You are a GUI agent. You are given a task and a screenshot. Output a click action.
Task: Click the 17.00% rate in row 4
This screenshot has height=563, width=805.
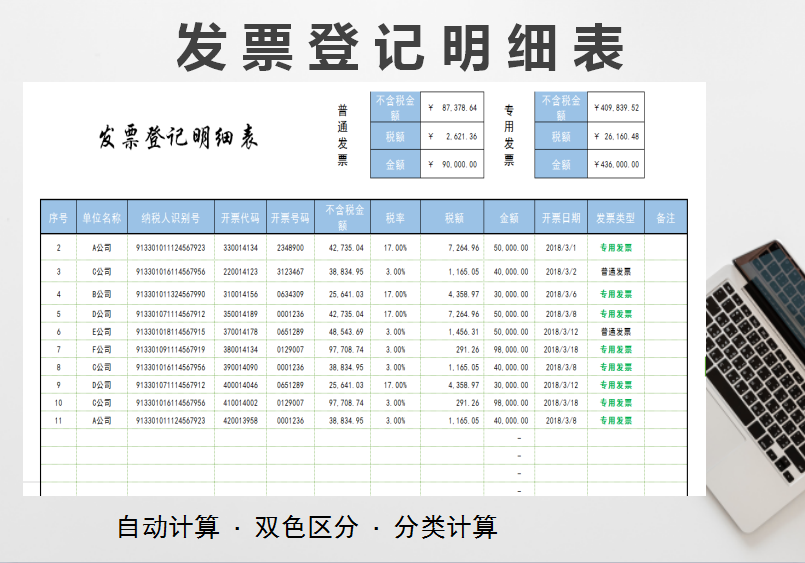pyautogui.click(x=395, y=294)
